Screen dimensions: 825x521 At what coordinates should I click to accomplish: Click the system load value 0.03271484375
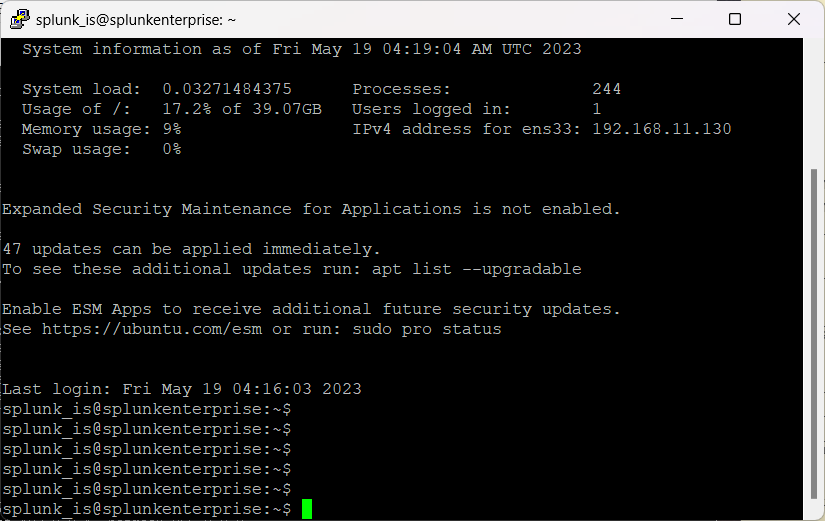(227, 89)
